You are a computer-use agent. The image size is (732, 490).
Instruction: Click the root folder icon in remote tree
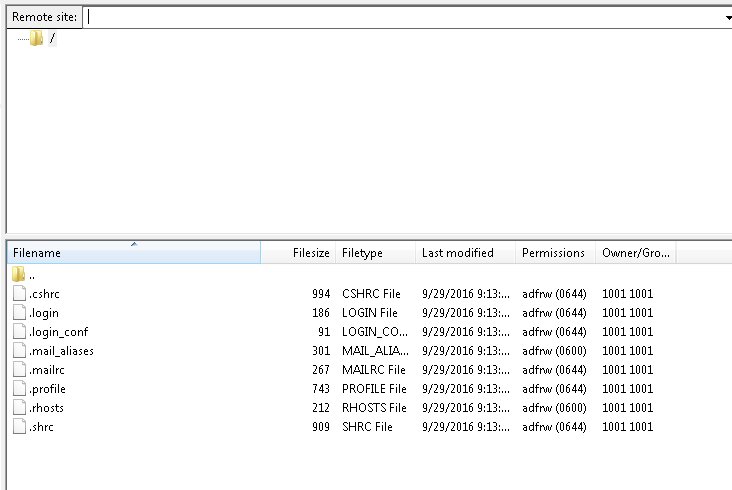point(36,38)
